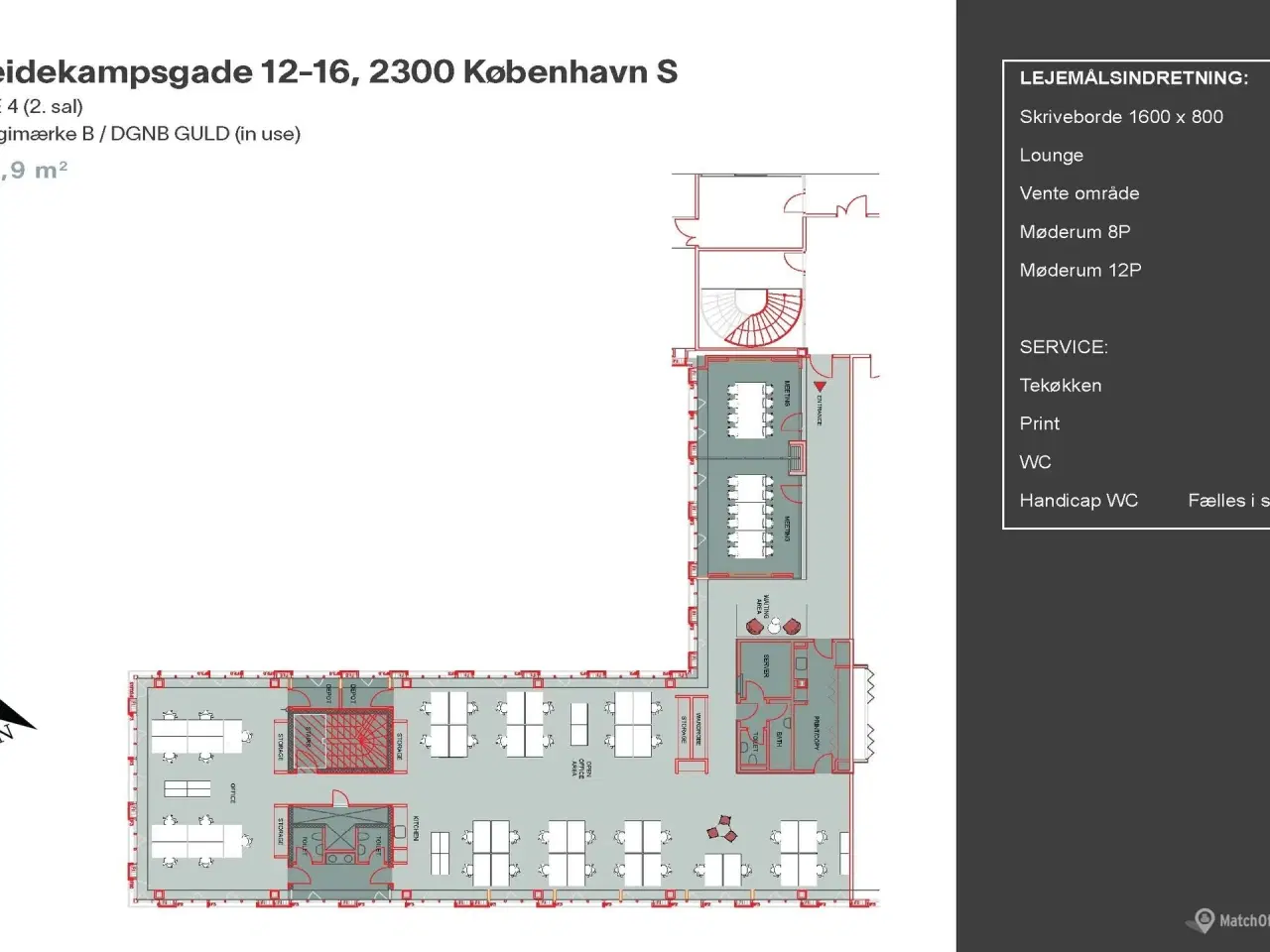Select the 'Møderum 8P' list entry
Screen dimensions: 1270x952
click(1075, 232)
